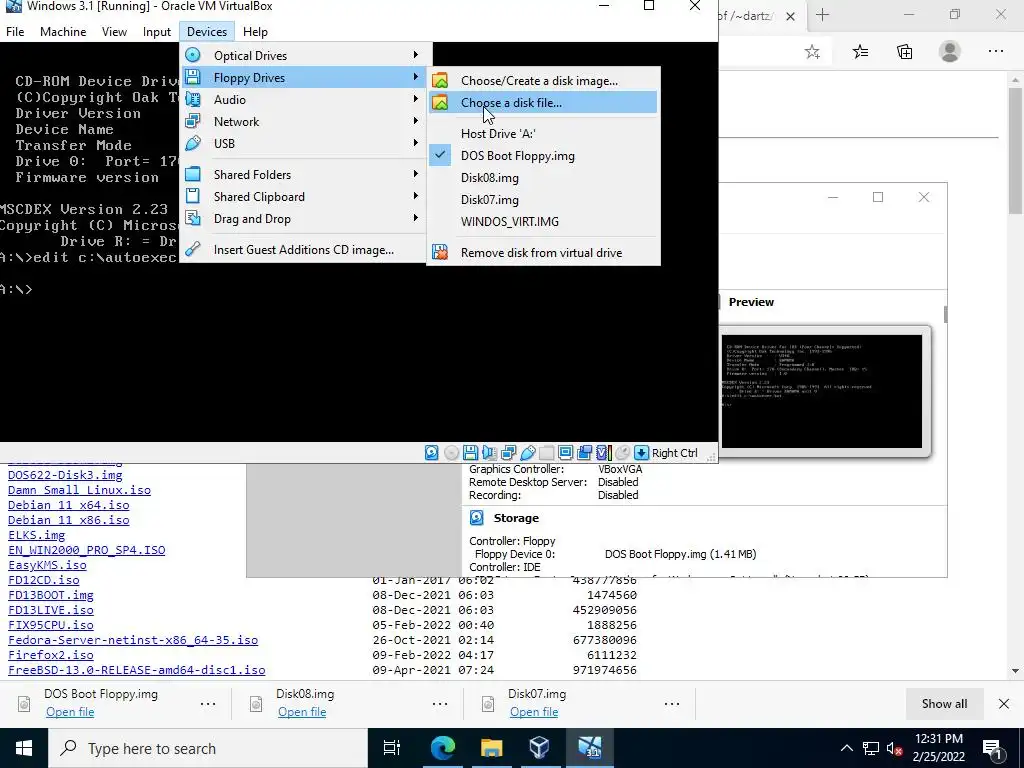The image size is (1024, 768).
Task: Open the File menu
Action: tap(15, 32)
